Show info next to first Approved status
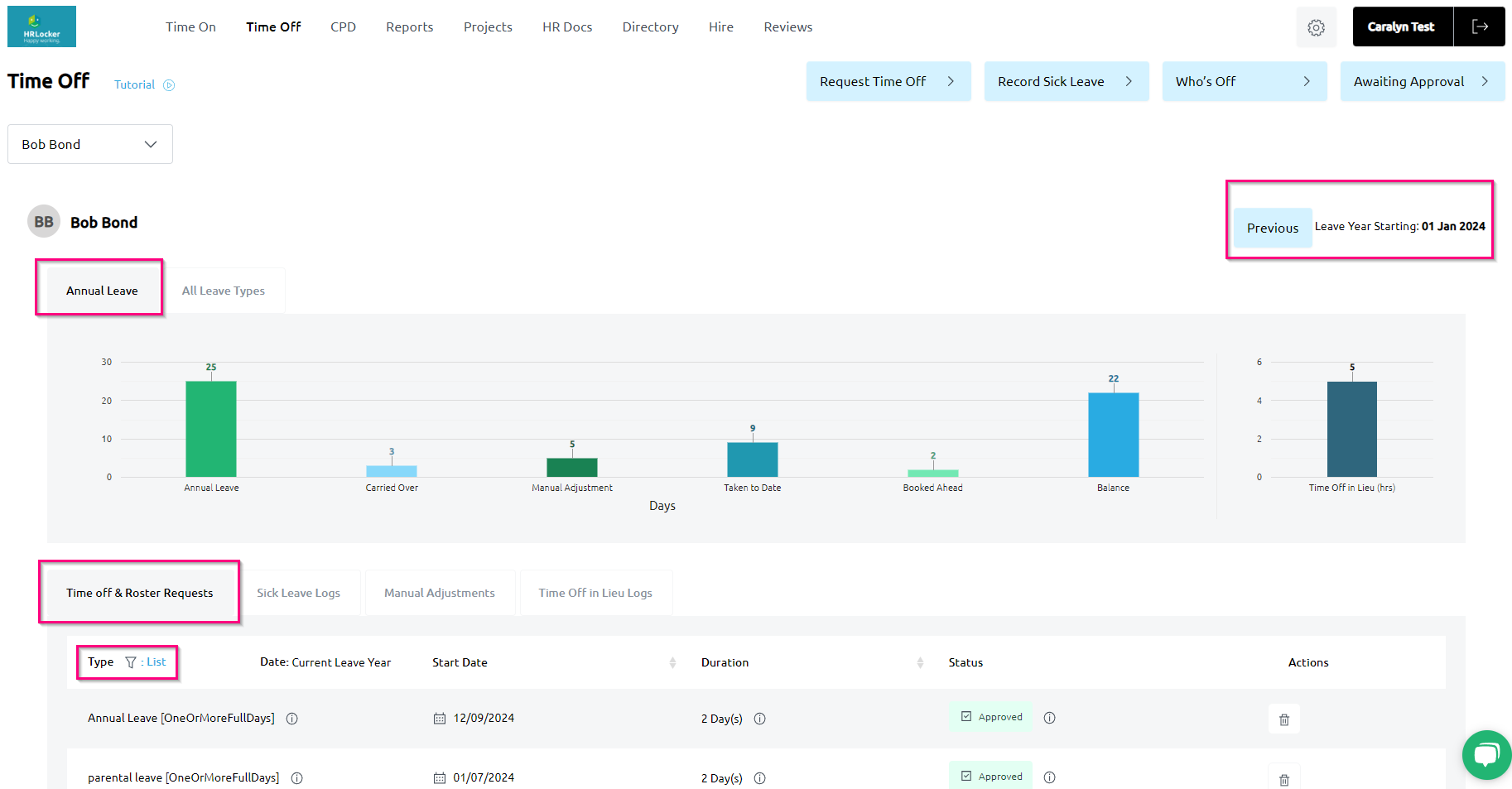Viewport: 1512px width, 789px height. (1049, 718)
